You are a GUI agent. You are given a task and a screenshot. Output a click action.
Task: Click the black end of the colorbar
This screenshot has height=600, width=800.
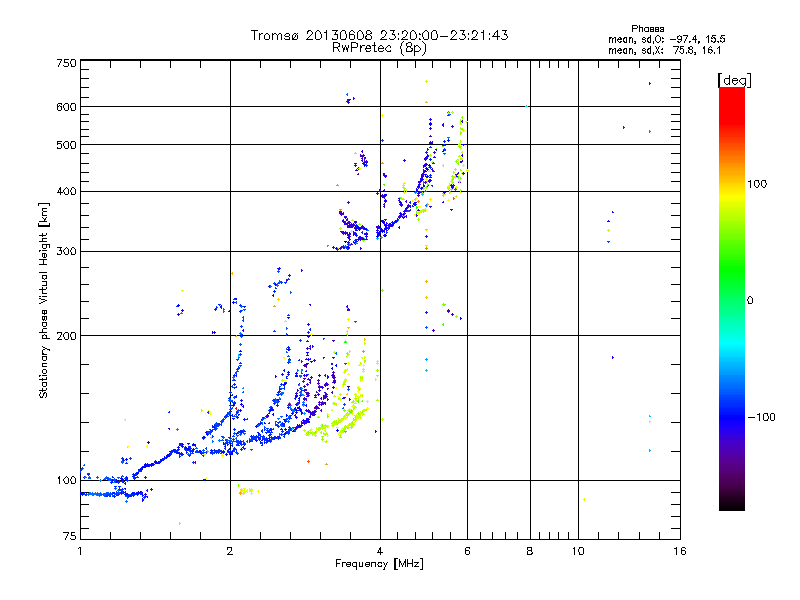pos(732,504)
